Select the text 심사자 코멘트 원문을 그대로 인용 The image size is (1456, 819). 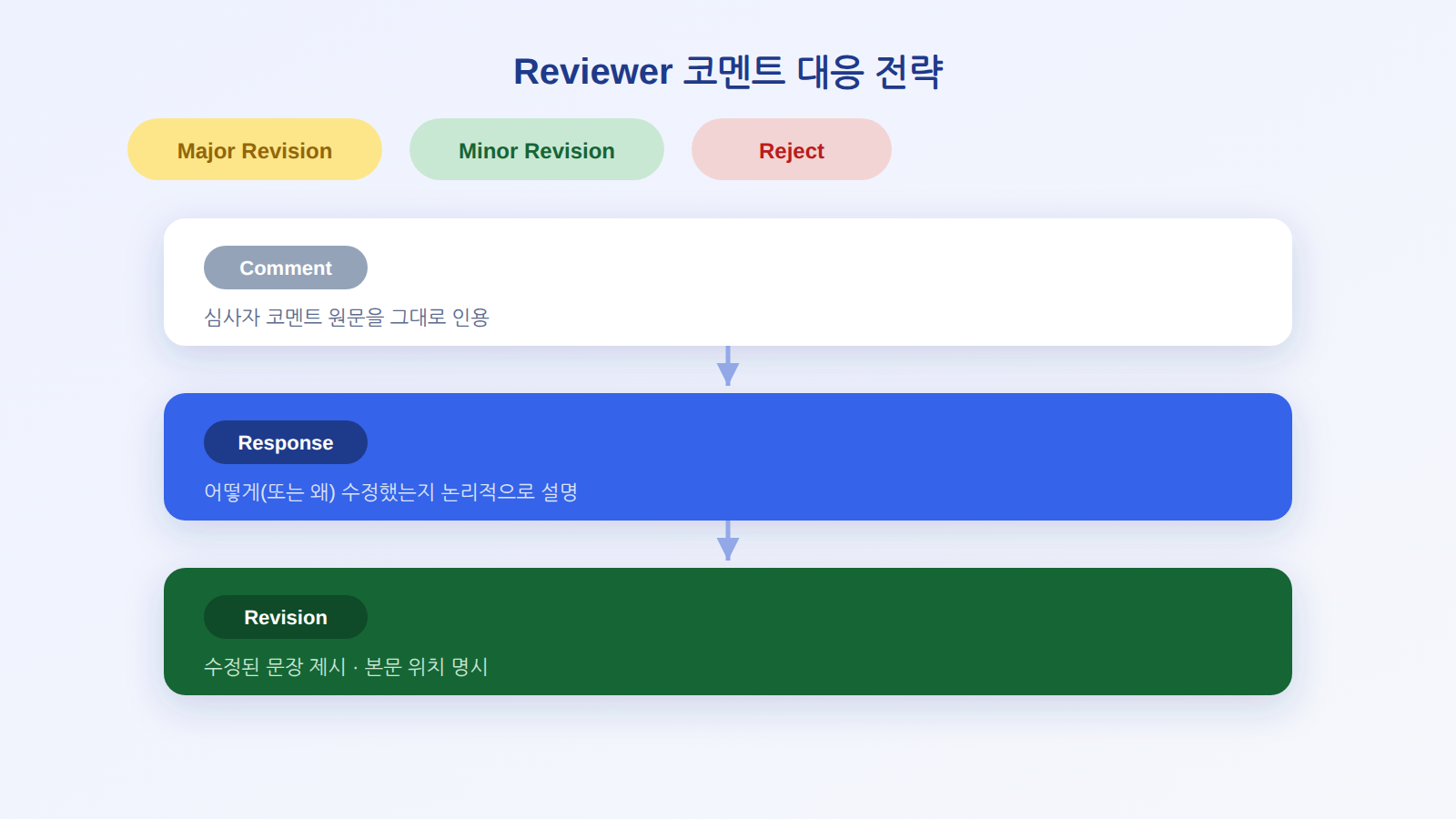(x=347, y=317)
